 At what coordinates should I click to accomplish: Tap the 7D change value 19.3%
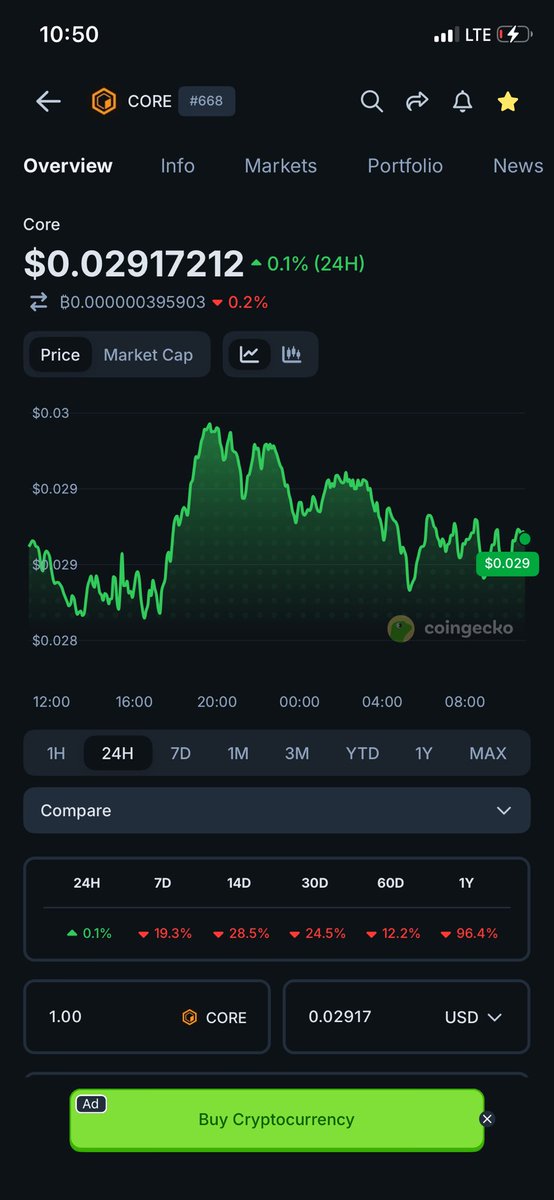(x=165, y=933)
